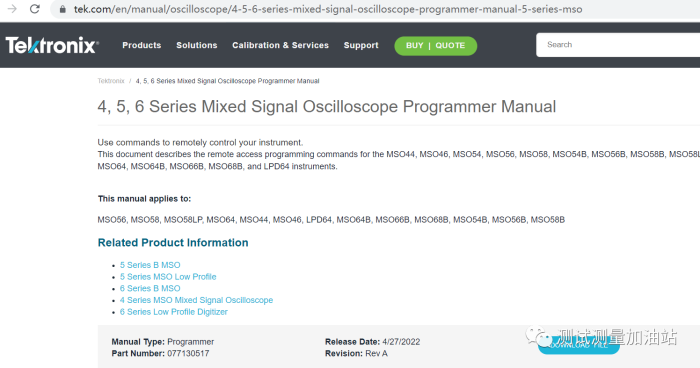700x368 pixels.
Task: Click Manual Type Programmer text
Action: (x=162, y=342)
